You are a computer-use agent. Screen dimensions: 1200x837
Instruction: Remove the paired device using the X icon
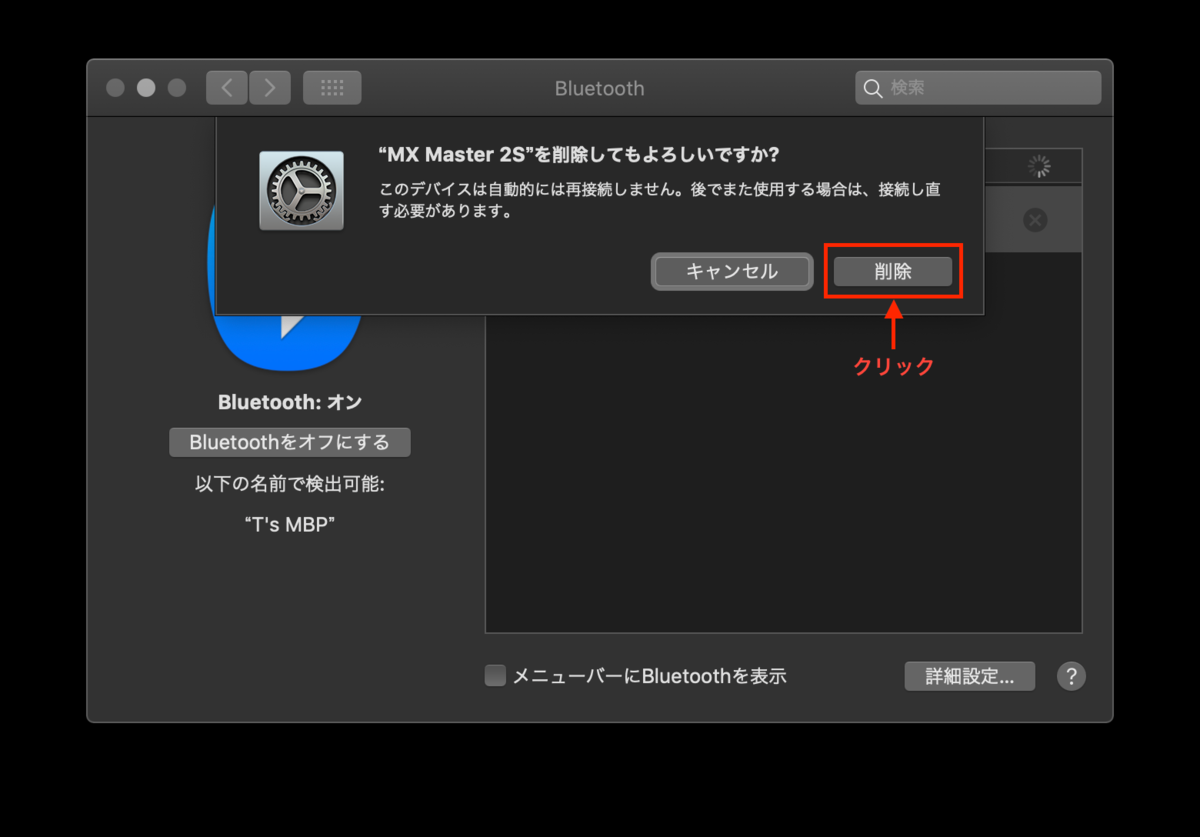(x=1035, y=221)
